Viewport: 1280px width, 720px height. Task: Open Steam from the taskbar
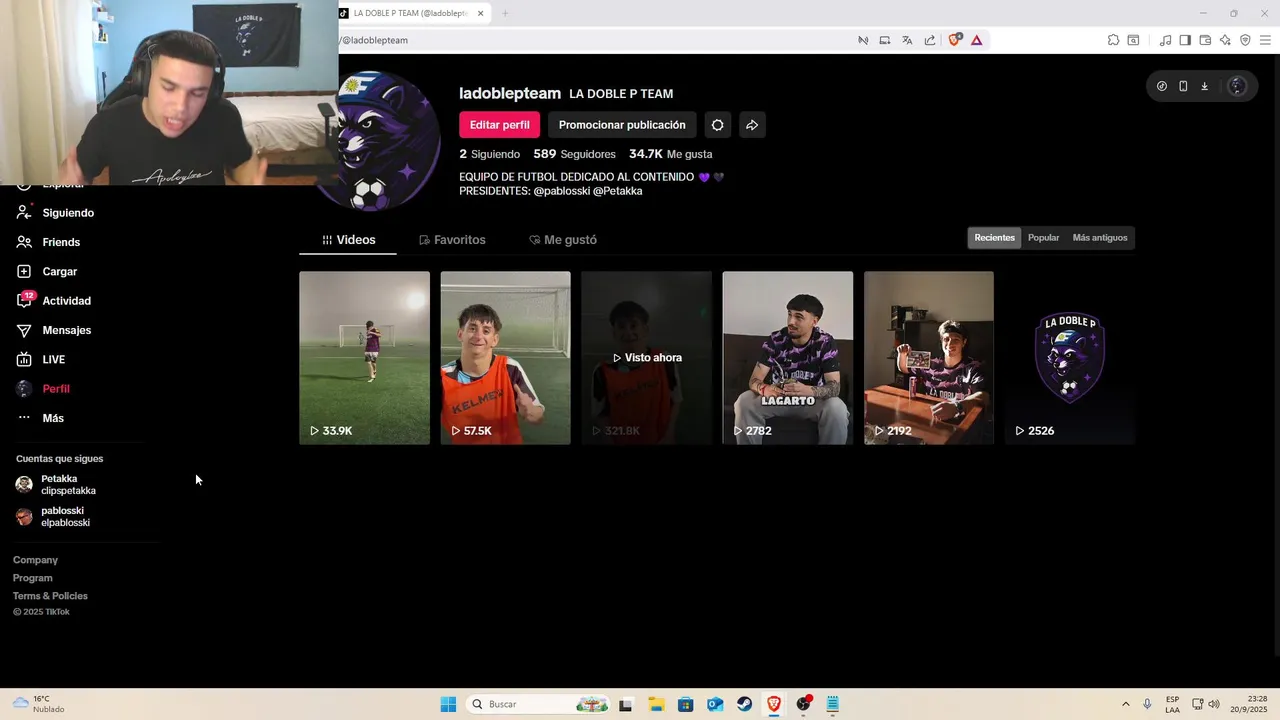point(745,704)
